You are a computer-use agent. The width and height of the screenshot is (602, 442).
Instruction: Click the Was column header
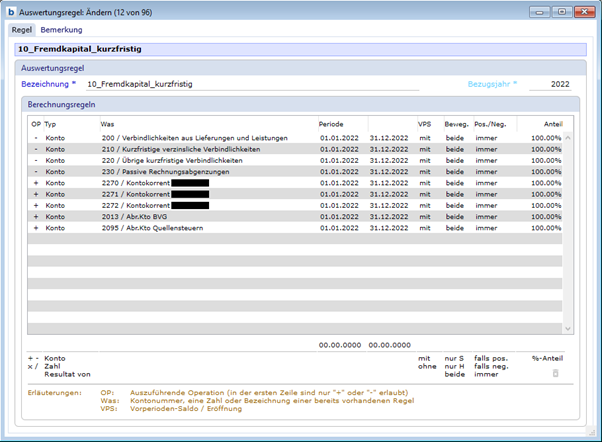coord(108,123)
